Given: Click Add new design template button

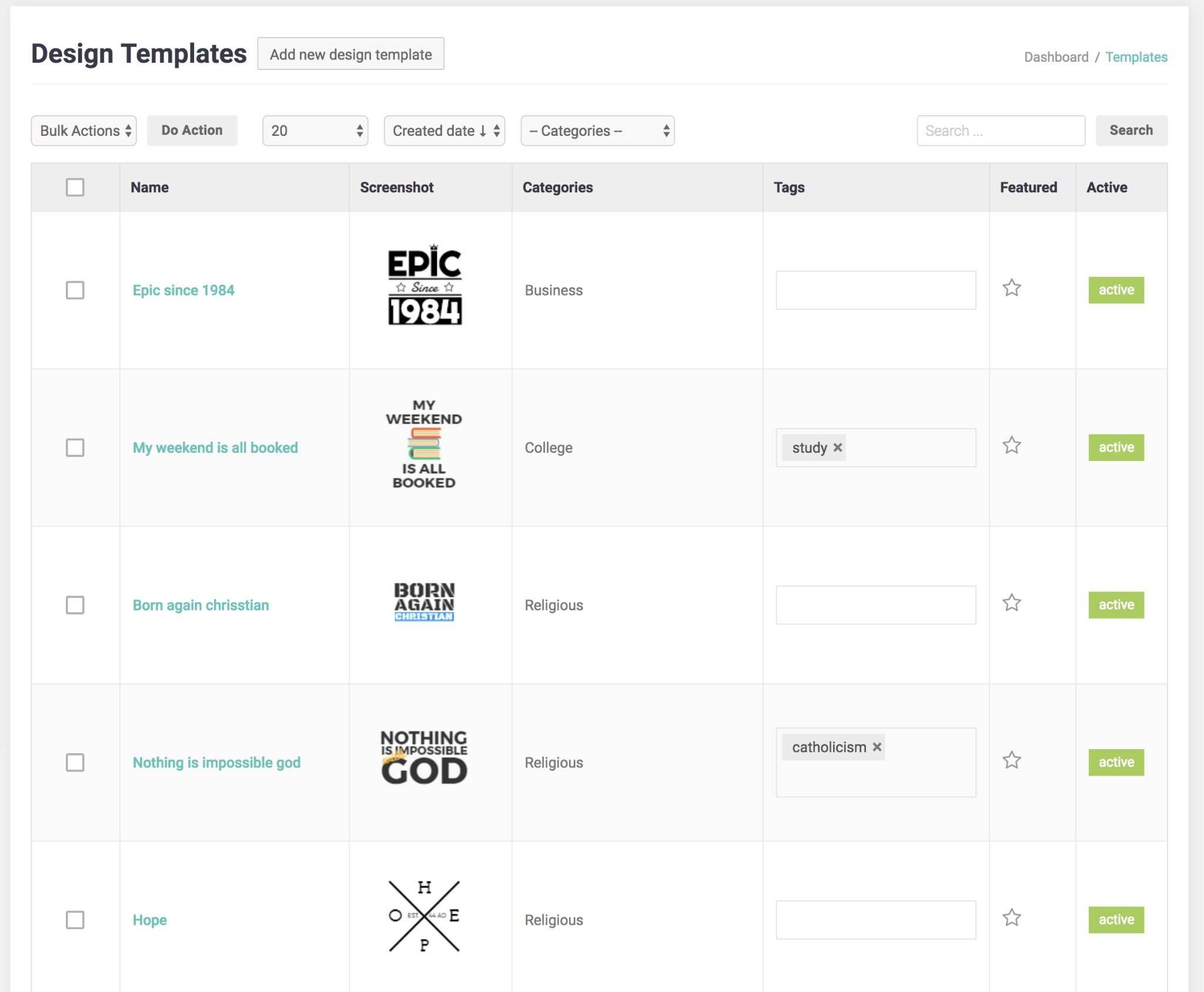Looking at the screenshot, I should [x=350, y=54].
